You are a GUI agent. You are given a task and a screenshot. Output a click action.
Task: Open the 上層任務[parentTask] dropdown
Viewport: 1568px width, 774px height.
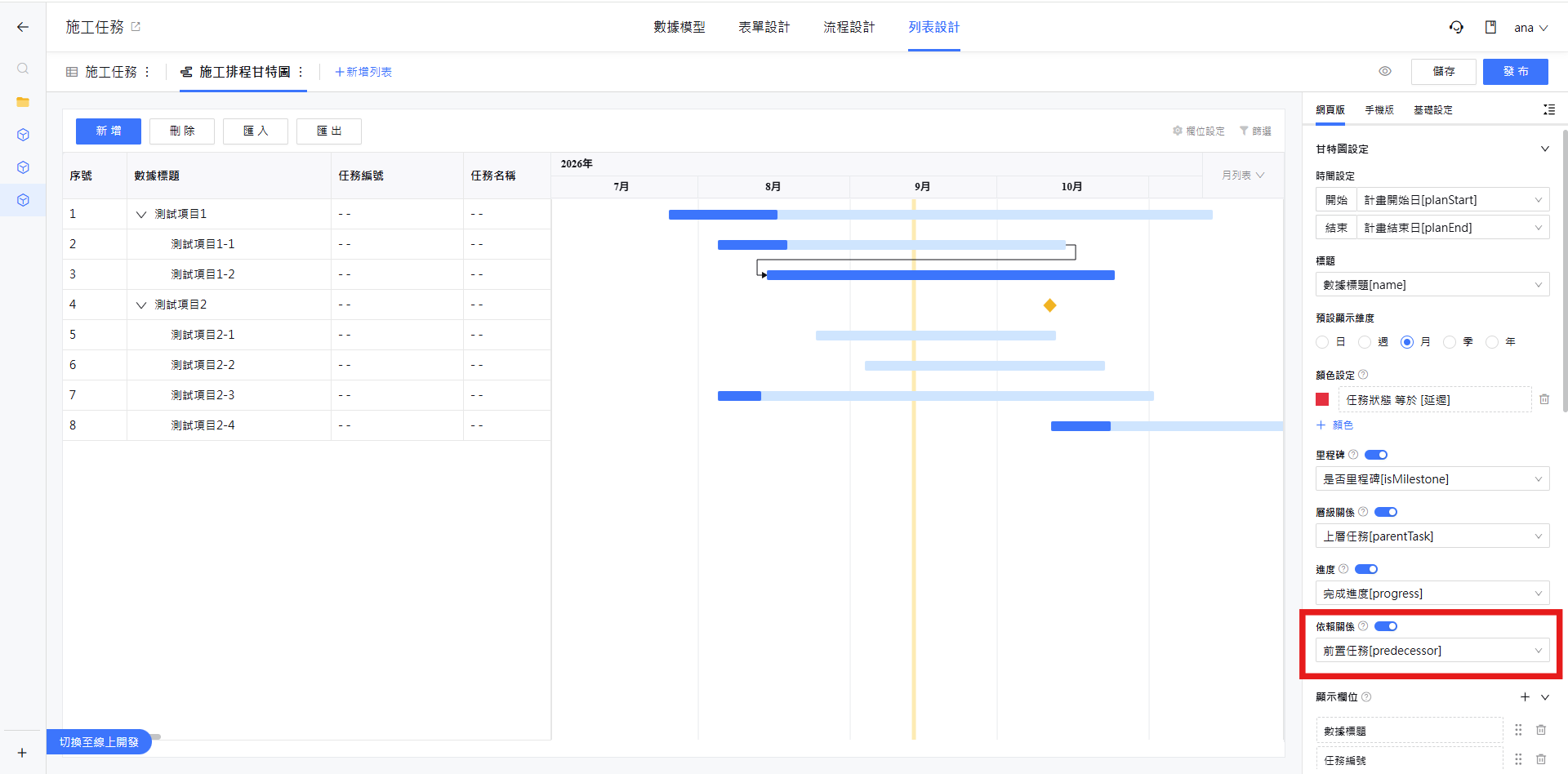1432,536
